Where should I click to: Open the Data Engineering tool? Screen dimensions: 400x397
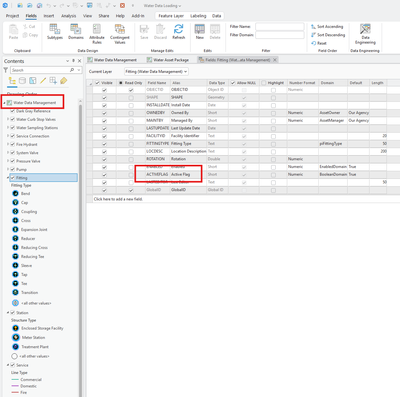365,34
